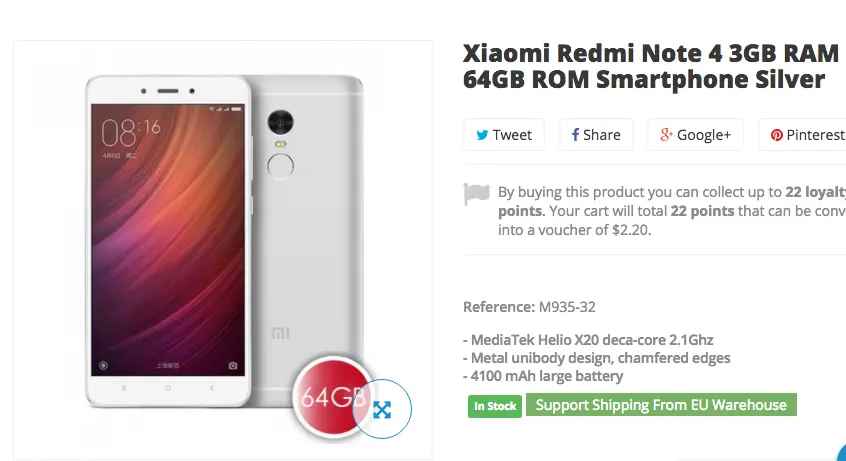Click the Xiaomi Redmi Note 4 product title

[x=651, y=66]
